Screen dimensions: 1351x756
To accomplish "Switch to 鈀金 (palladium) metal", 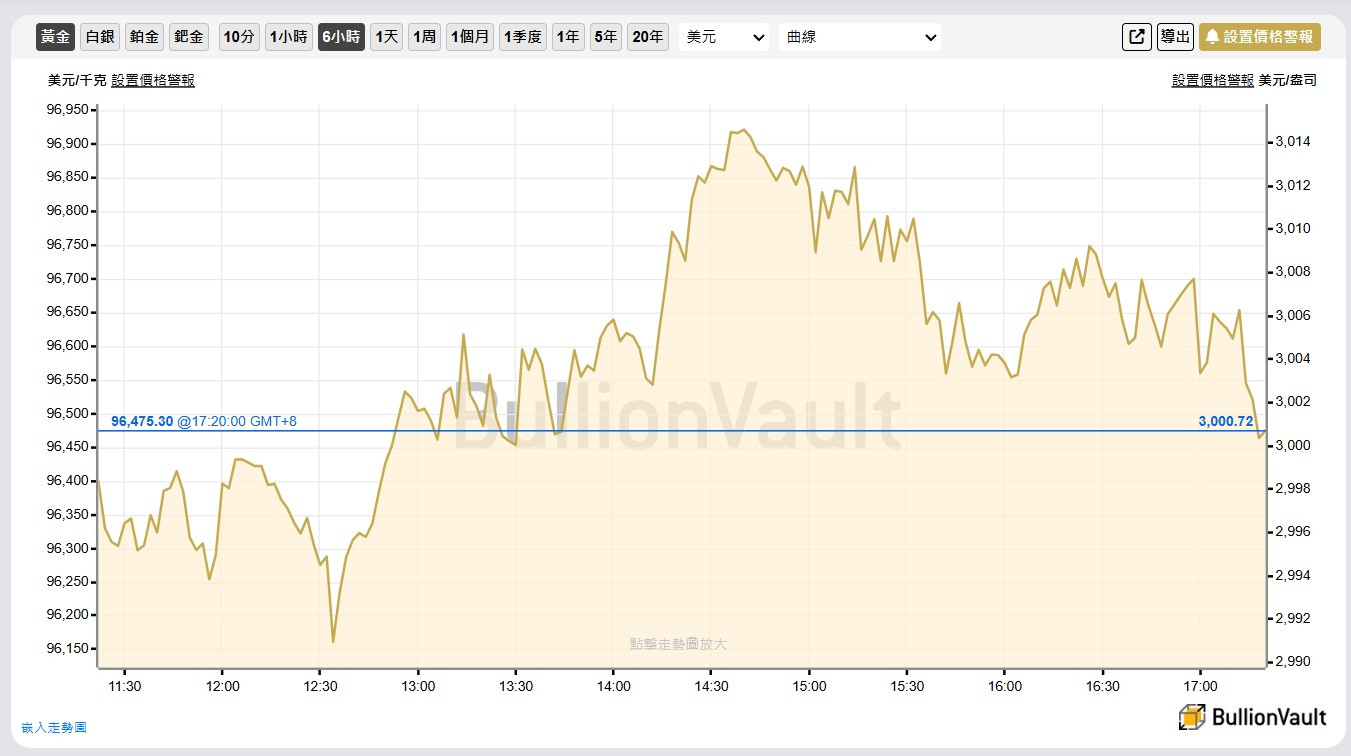I will coord(188,37).
